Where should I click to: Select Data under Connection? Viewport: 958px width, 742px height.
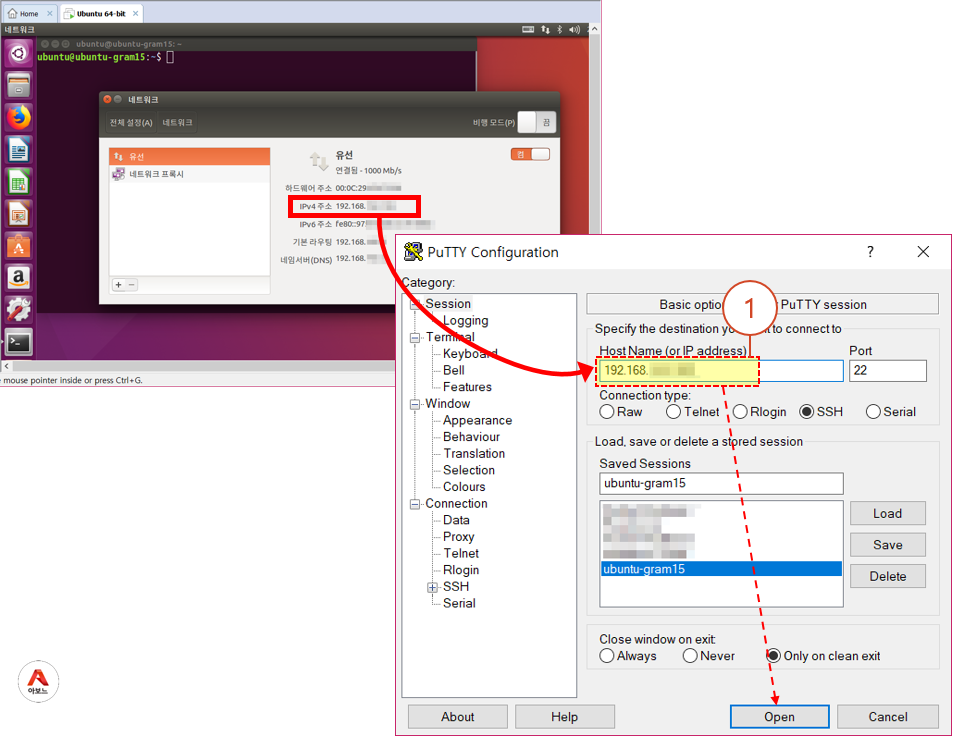coord(456,520)
